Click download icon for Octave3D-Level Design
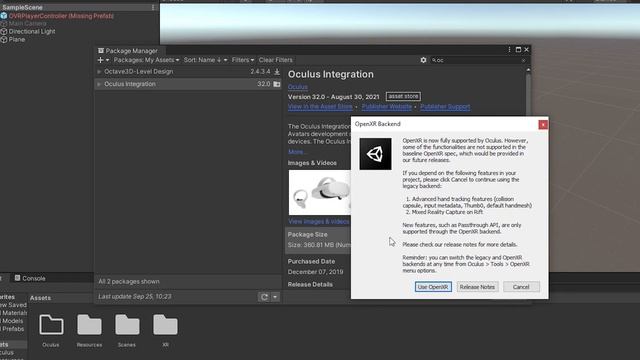This screenshot has height=360, width=640. point(277,71)
